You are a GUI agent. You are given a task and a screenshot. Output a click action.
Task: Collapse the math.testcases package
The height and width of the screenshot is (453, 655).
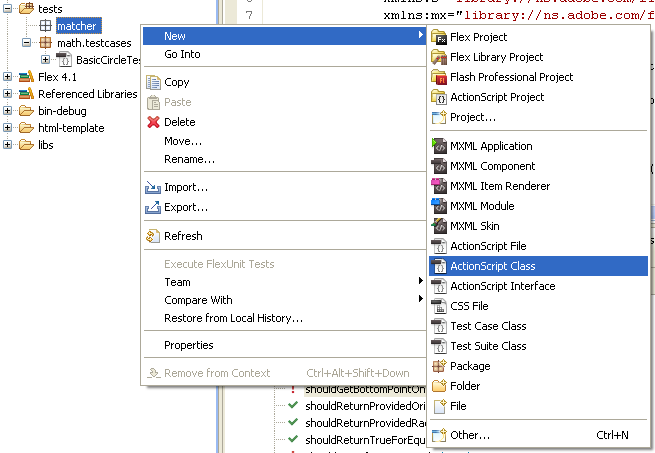pos(27,43)
